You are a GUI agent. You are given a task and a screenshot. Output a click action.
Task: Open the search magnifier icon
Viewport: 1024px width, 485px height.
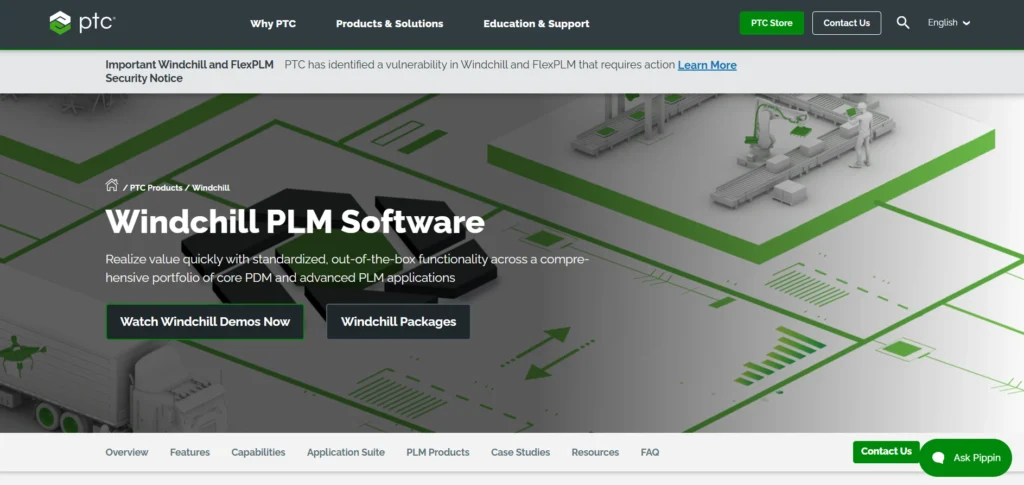[903, 23]
